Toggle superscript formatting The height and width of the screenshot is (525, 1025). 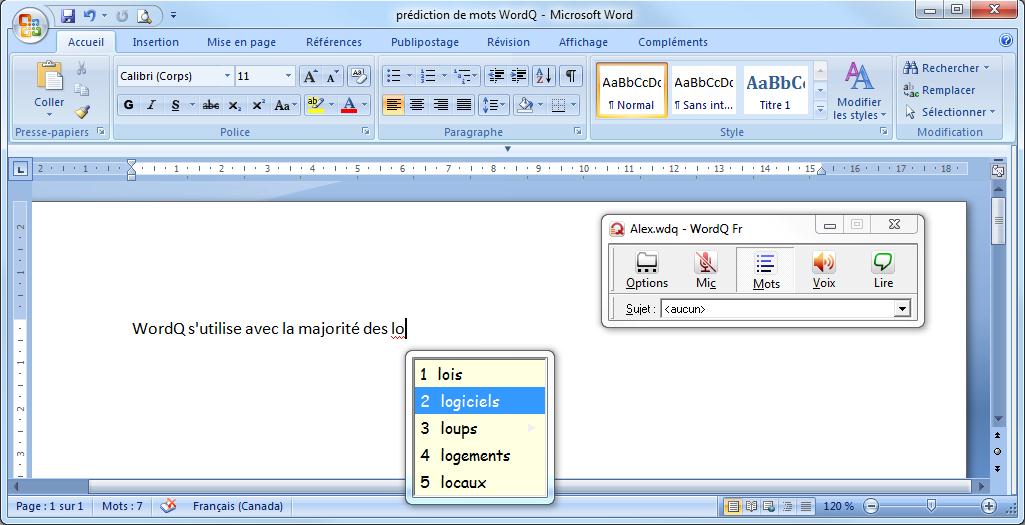(258, 105)
